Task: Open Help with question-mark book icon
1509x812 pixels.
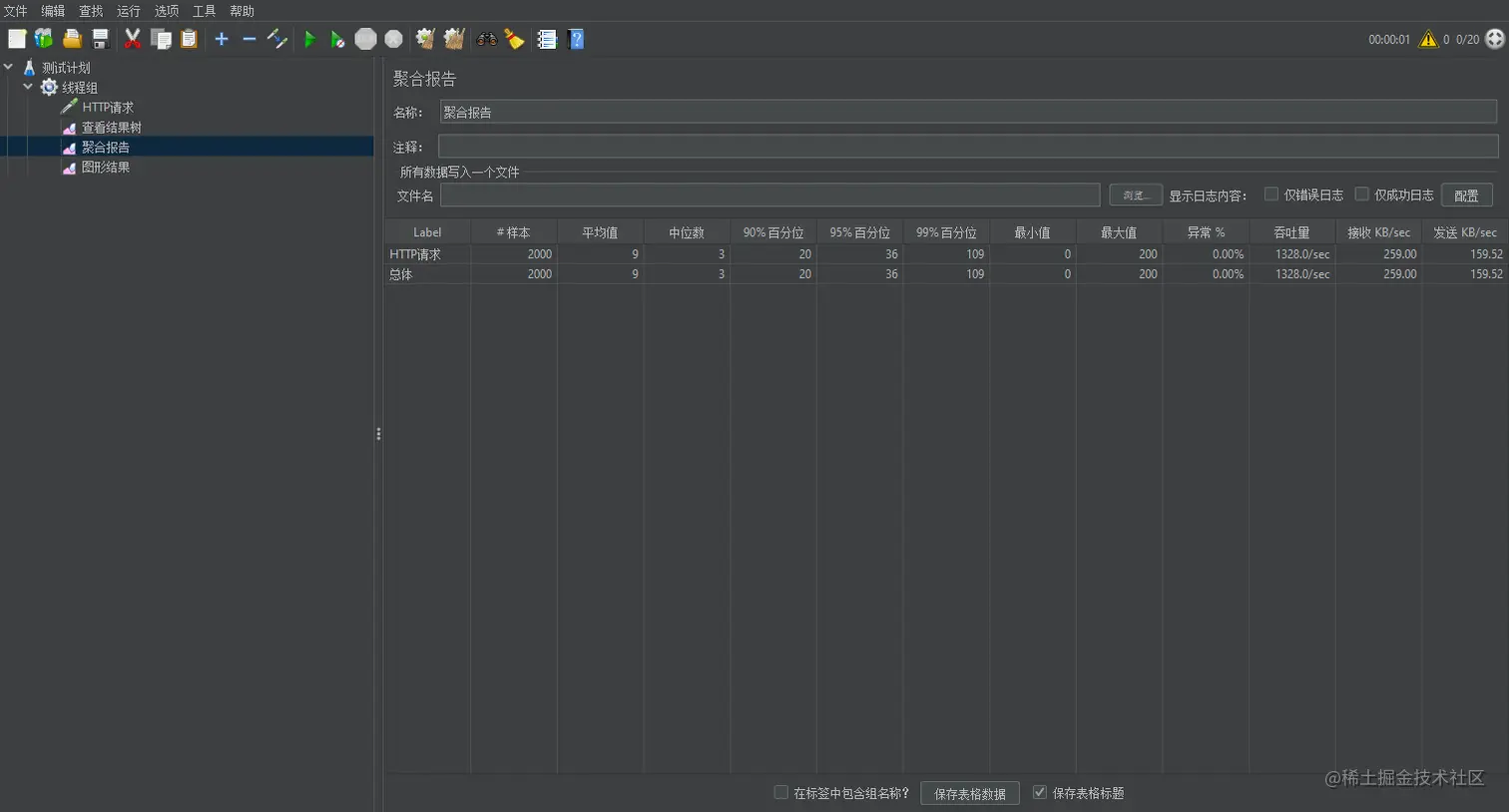Action: point(576,39)
